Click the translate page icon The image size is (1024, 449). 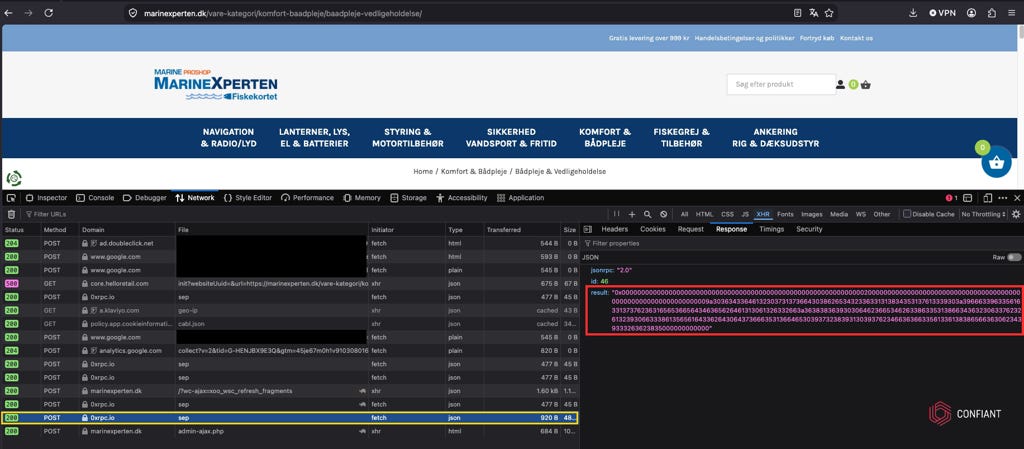point(814,12)
